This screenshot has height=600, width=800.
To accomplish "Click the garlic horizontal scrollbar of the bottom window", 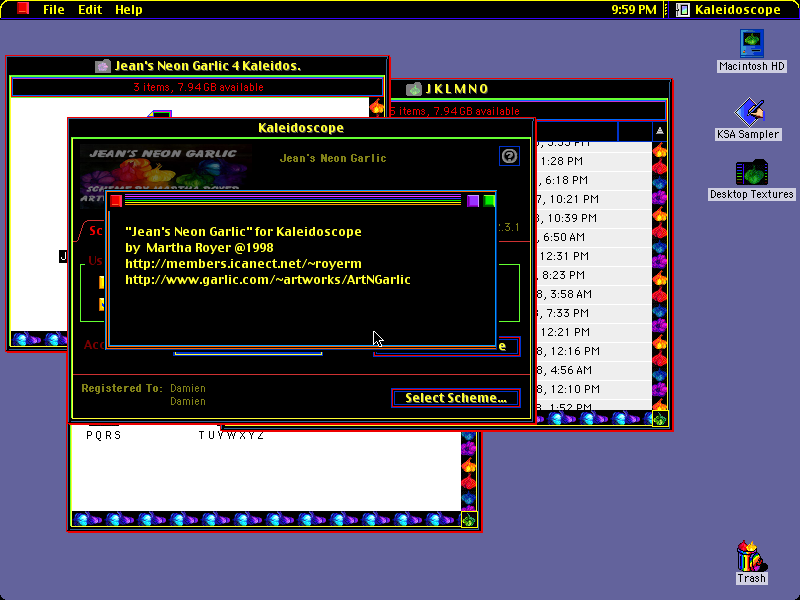I will pos(266,519).
